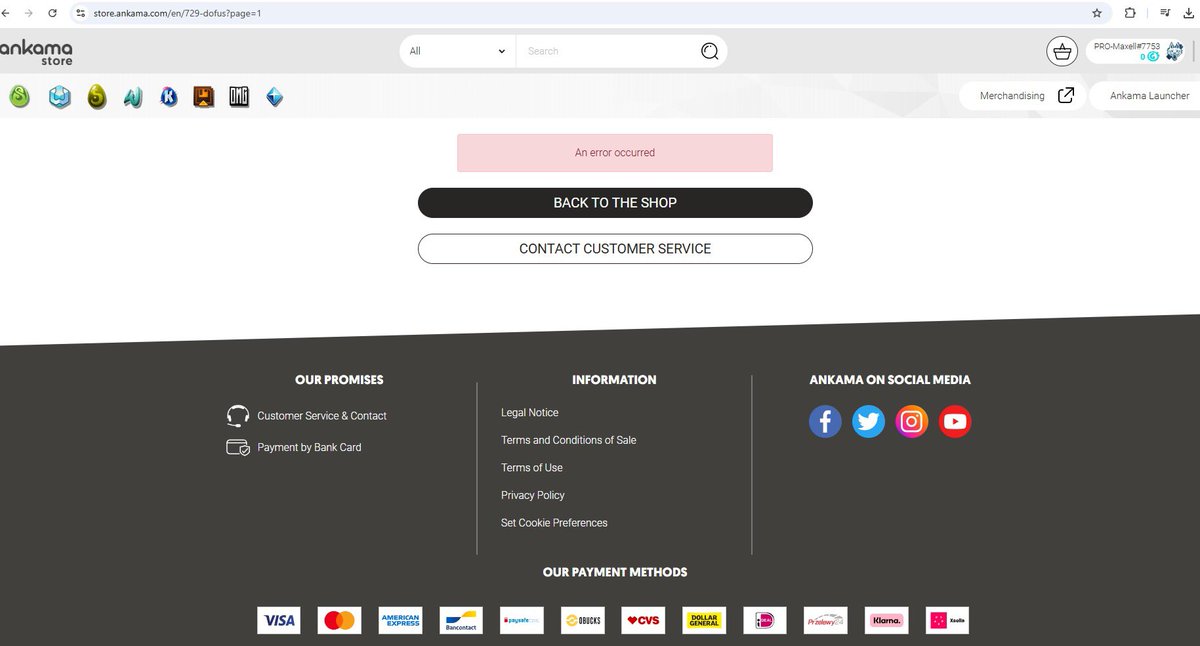Reload the page
The image size is (1200, 646).
coord(52,13)
